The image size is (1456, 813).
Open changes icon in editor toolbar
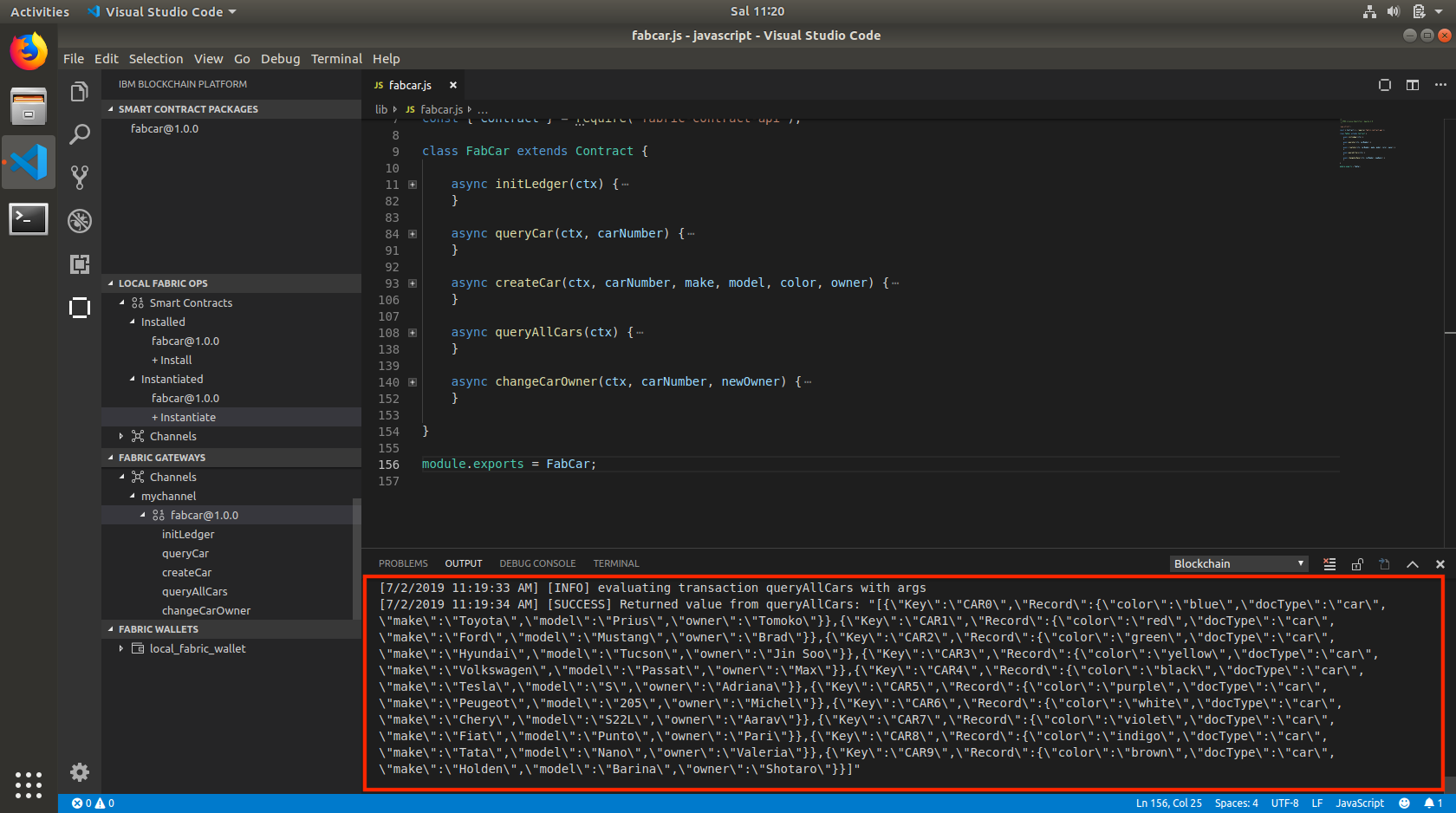(x=1385, y=85)
